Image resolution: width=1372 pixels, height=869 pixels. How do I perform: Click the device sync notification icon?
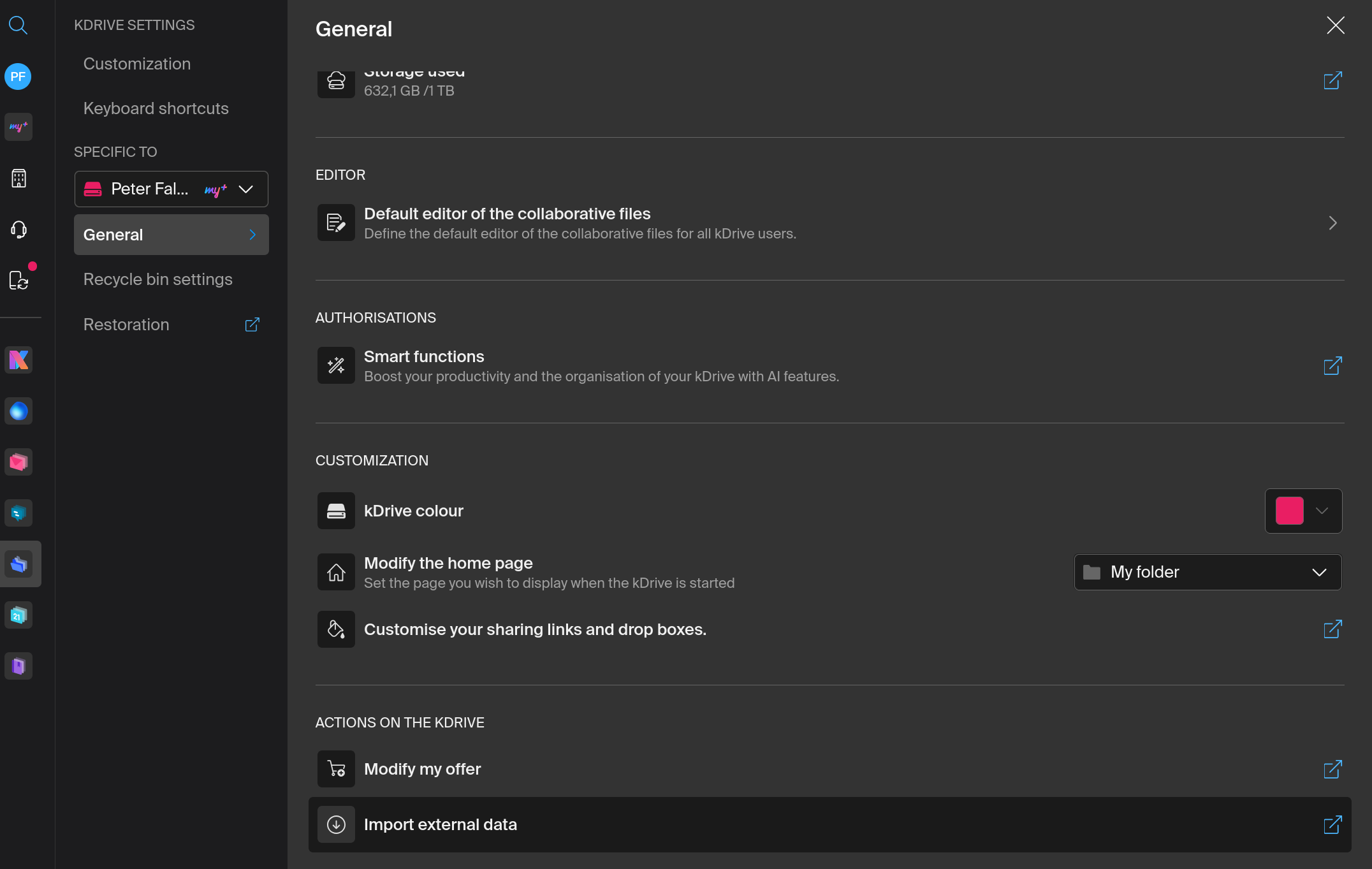pyautogui.click(x=18, y=280)
